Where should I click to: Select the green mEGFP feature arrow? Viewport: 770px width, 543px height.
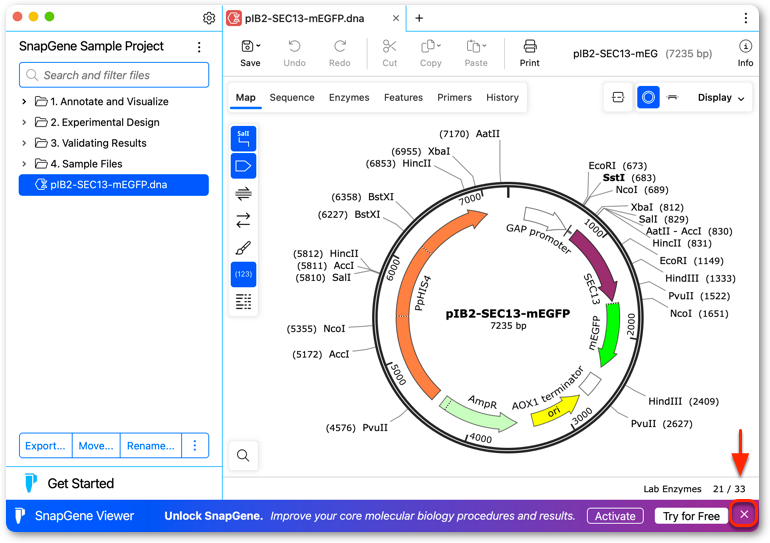[610, 334]
